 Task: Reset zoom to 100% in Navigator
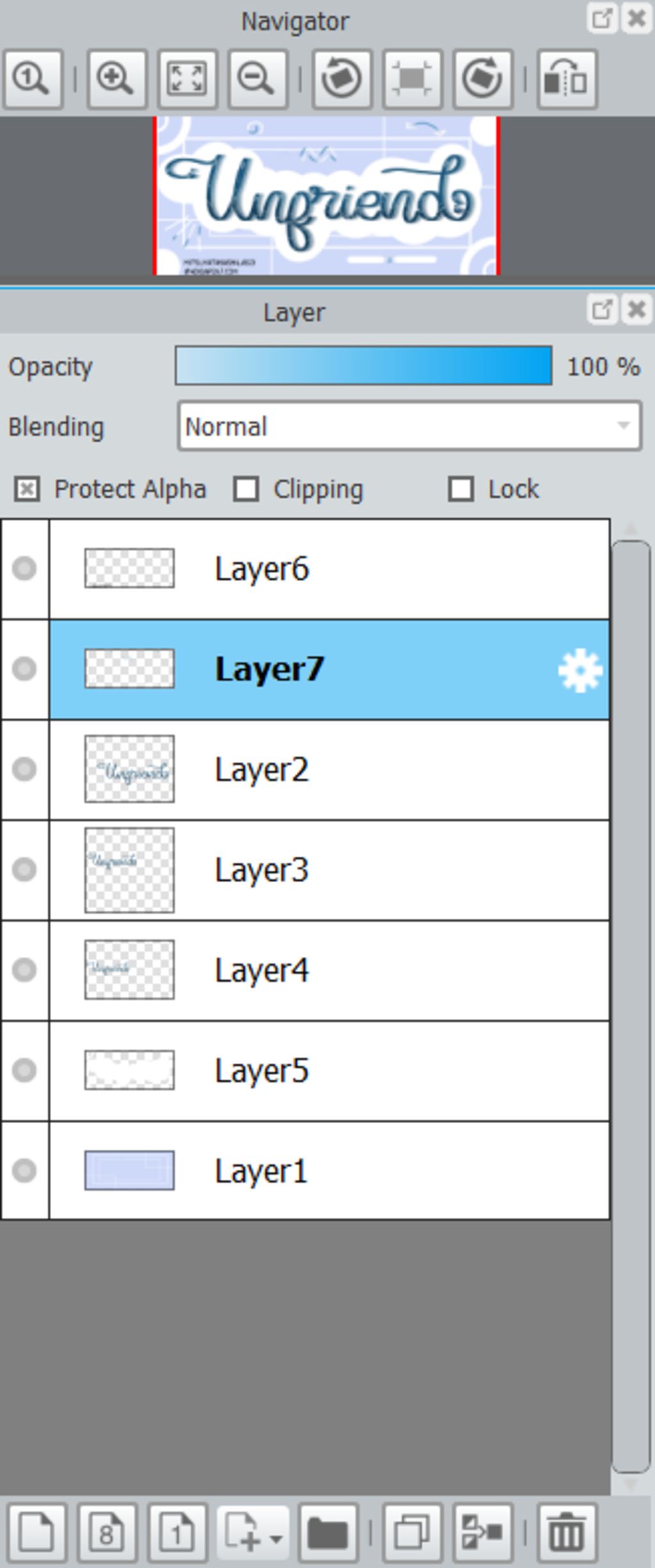[x=33, y=79]
